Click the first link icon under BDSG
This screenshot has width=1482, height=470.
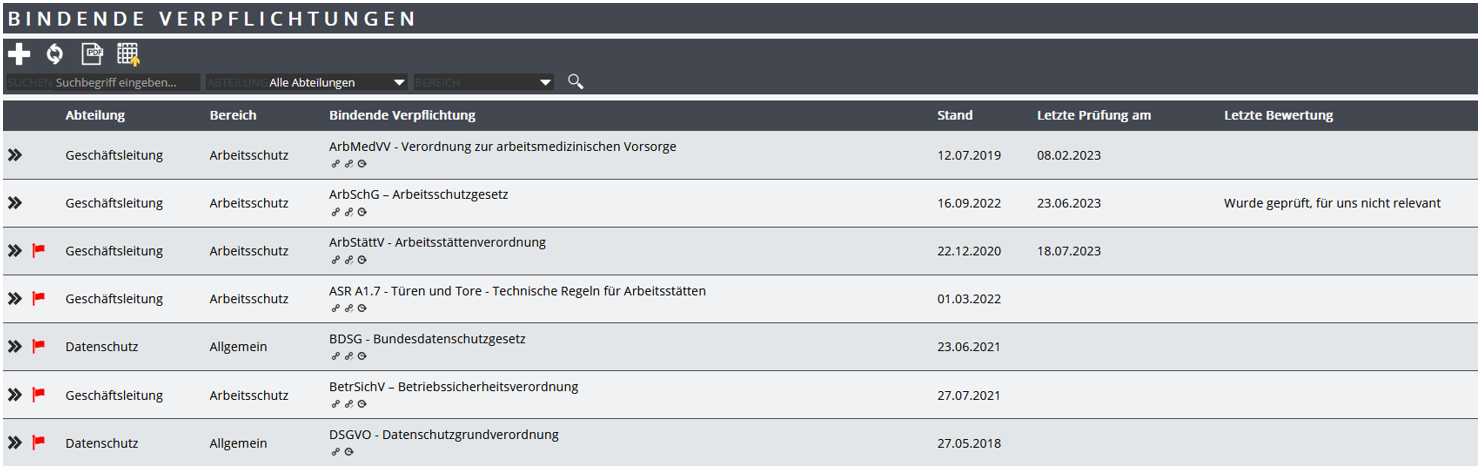coord(335,356)
